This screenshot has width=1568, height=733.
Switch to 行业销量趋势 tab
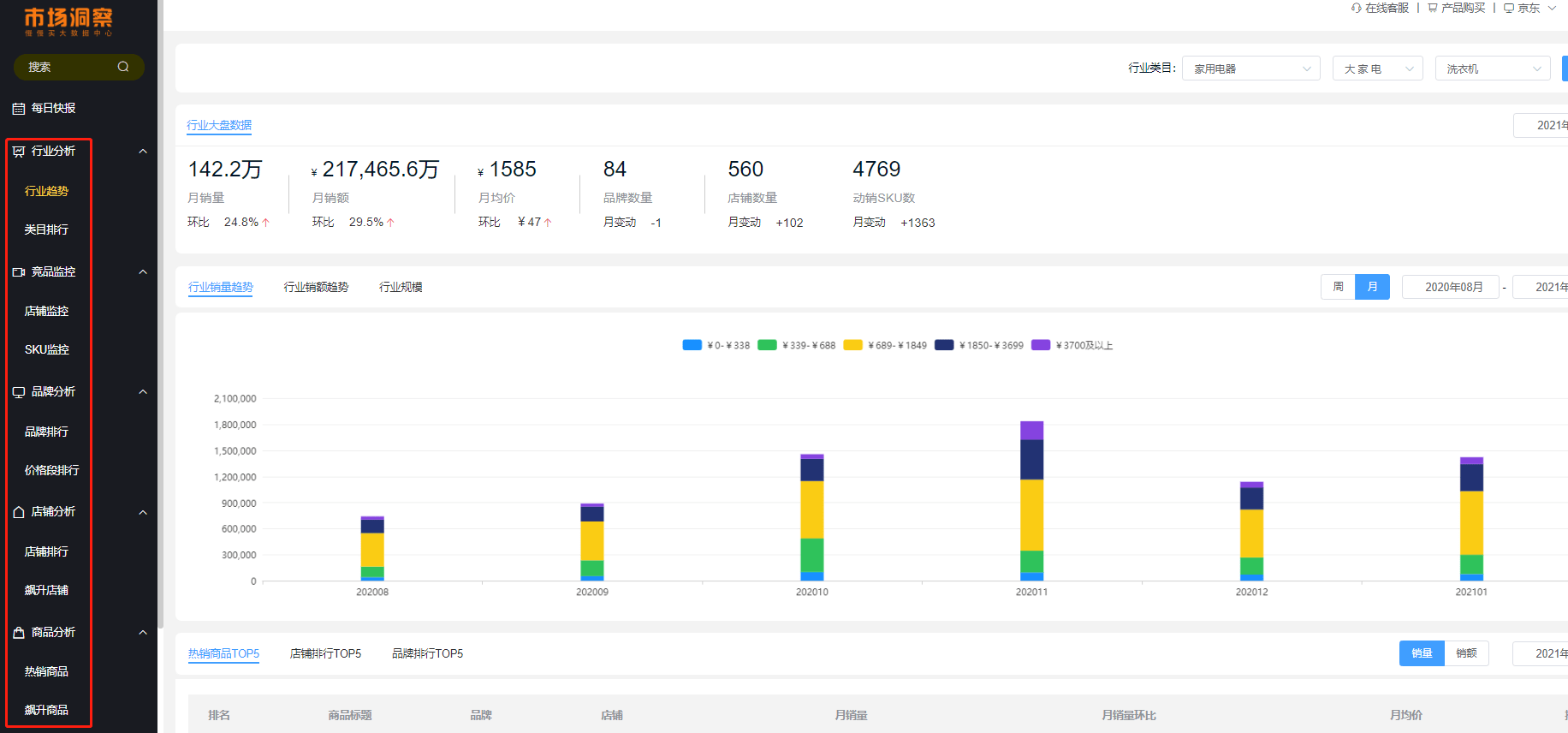[220, 287]
